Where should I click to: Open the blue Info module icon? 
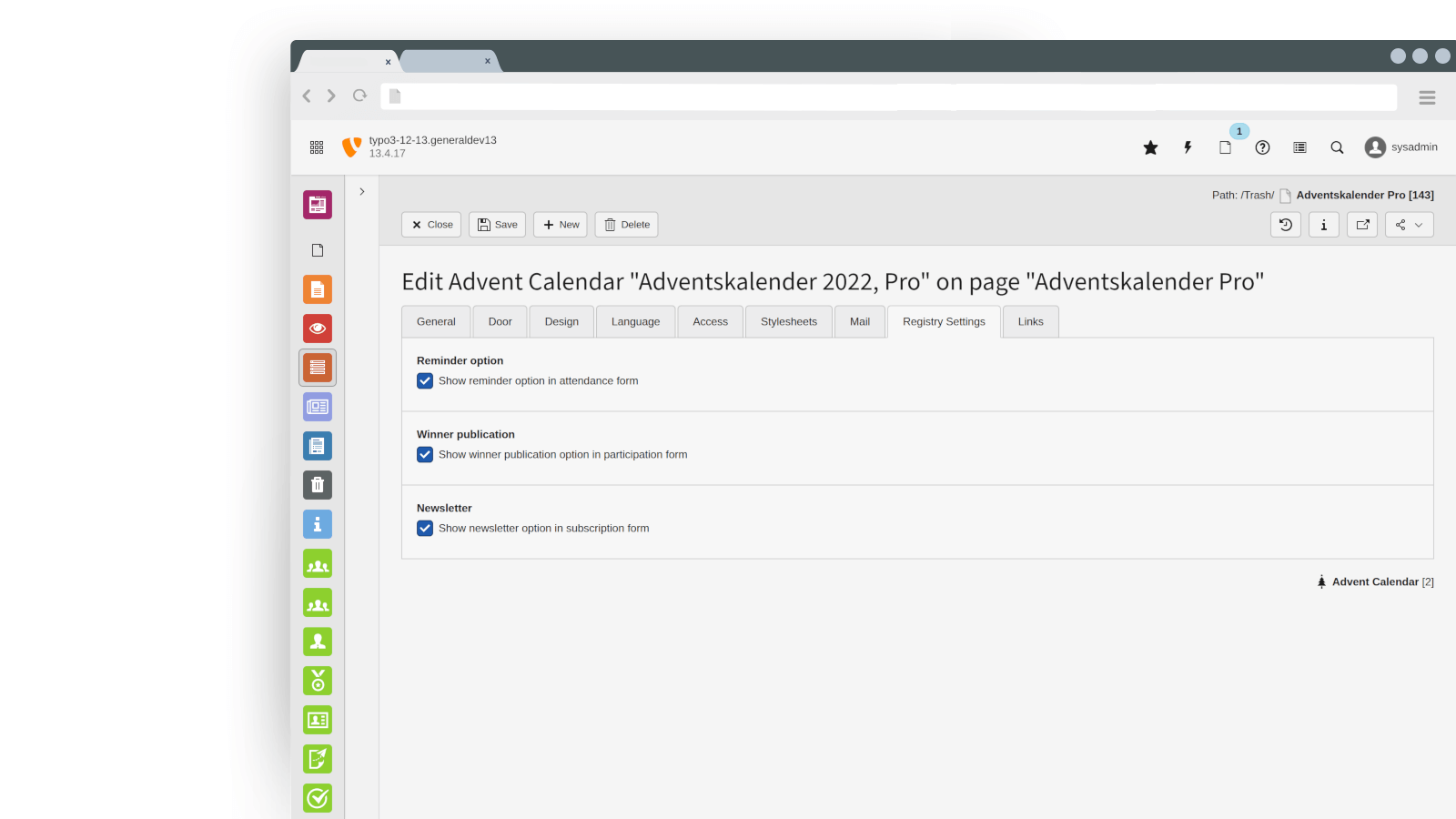(318, 524)
